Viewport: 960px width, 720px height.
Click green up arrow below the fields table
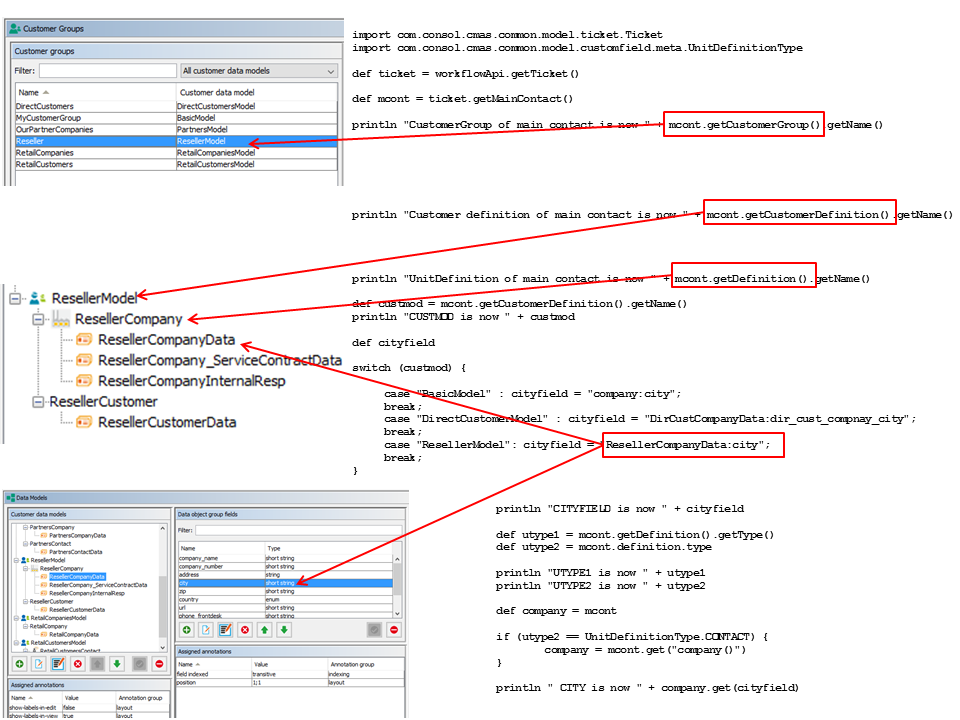pyautogui.click(x=264, y=629)
